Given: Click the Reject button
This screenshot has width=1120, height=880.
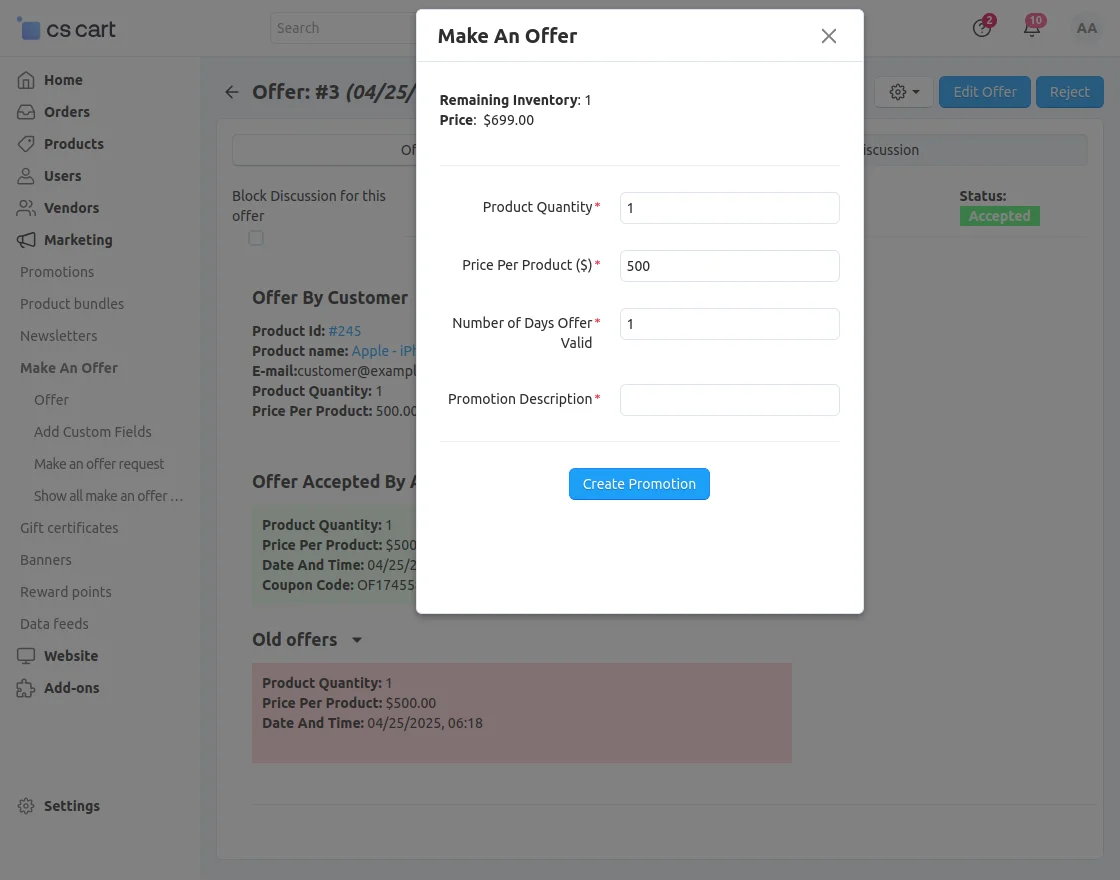Looking at the screenshot, I should coord(1069,92).
